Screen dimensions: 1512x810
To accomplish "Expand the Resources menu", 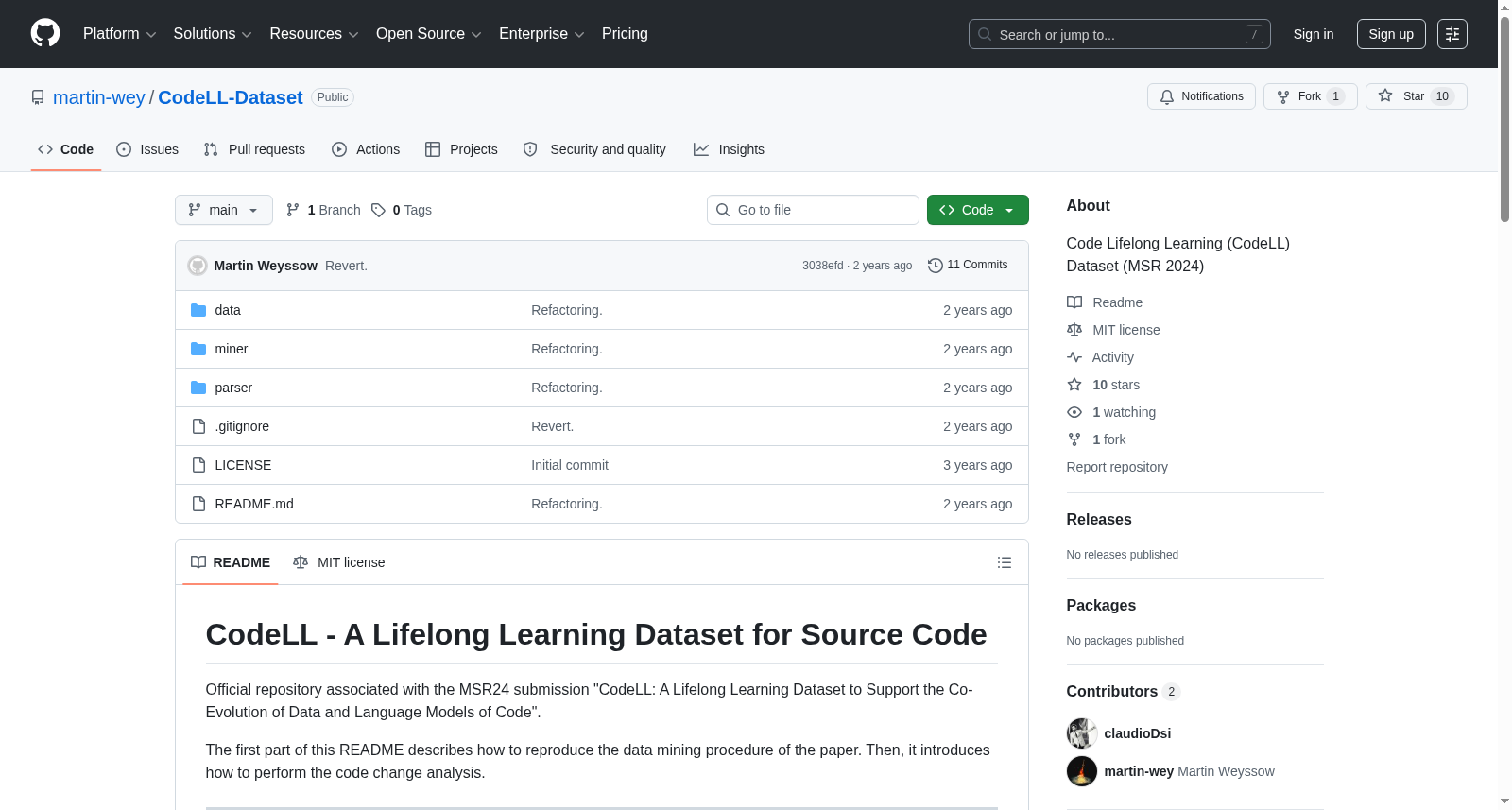I will tap(314, 34).
